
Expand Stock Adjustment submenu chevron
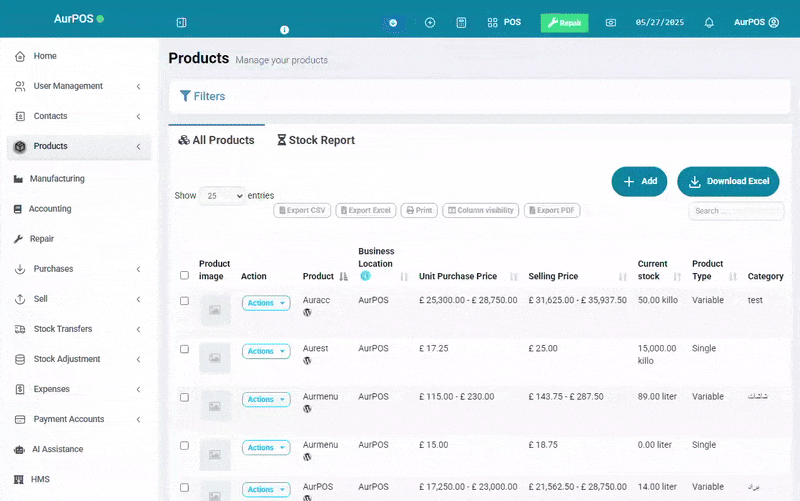pyautogui.click(x=138, y=360)
